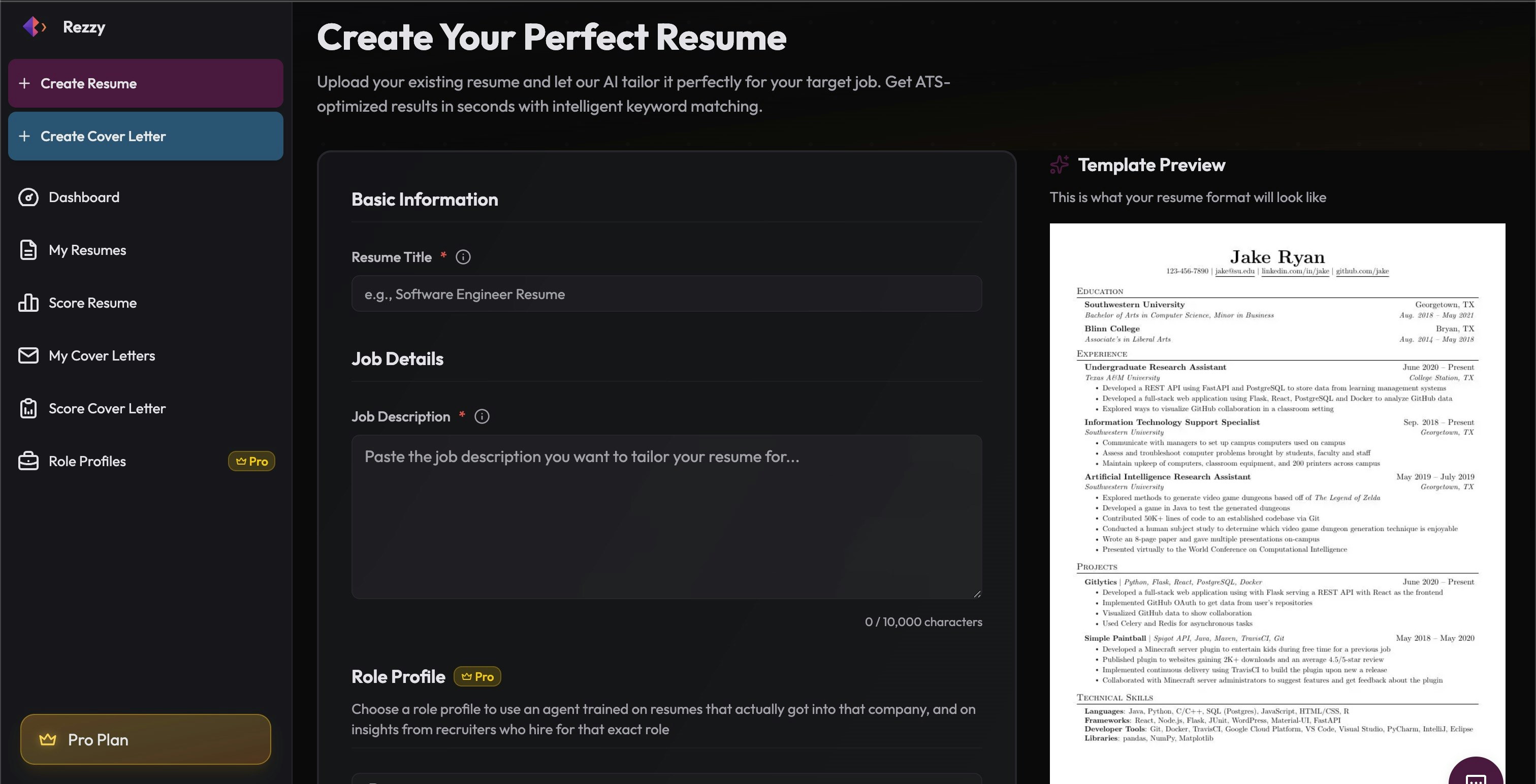Click the Pro badge next to Role Profiles
Image resolution: width=1536 pixels, height=784 pixels.
coord(251,461)
